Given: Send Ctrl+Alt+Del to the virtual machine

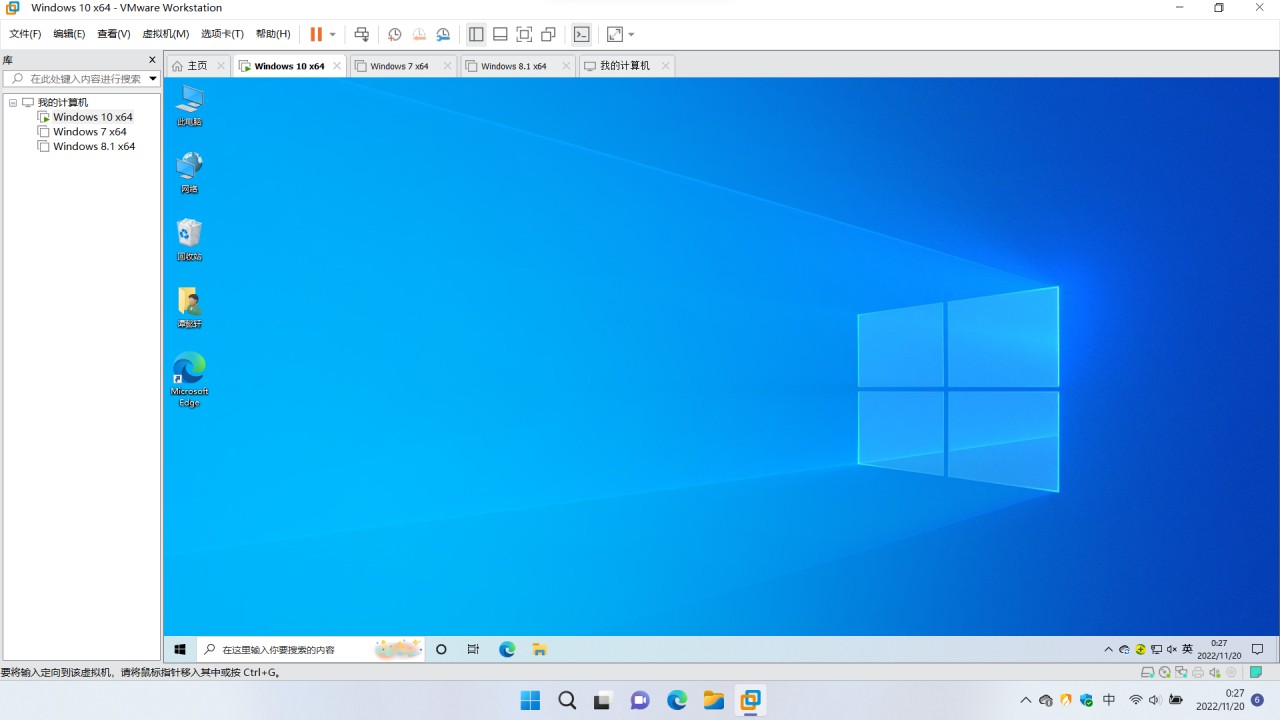Looking at the screenshot, I should [362, 34].
